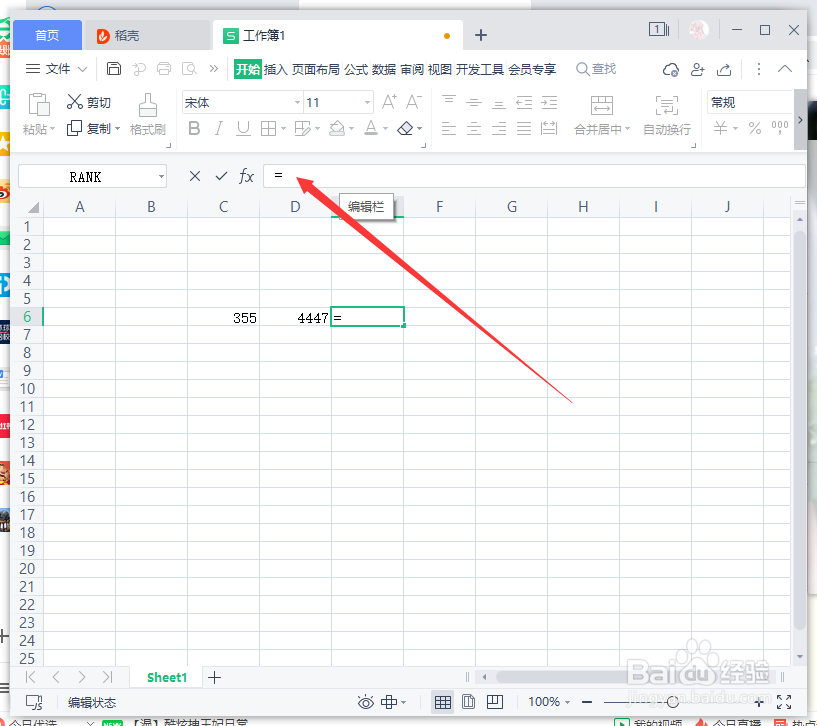Select the 格式刷 format painter
Image resolution: width=817 pixels, height=726 pixels.
[x=147, y=115]
